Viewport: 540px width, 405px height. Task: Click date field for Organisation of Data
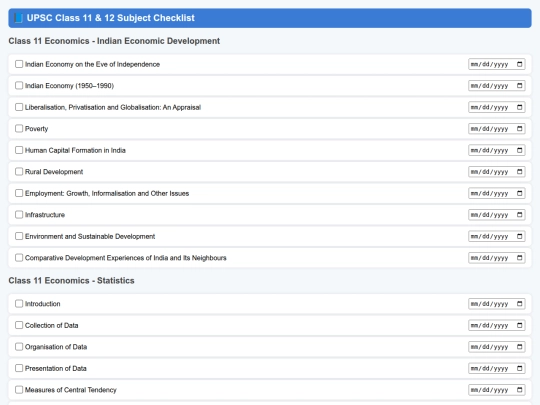[x=497, y=347]
